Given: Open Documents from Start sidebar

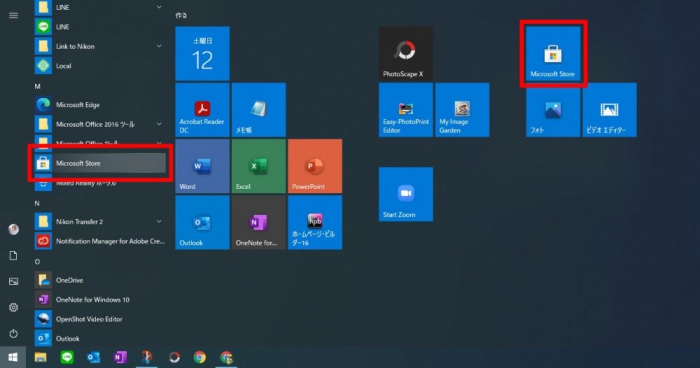Looking at the screenshot, I should 13,255.
